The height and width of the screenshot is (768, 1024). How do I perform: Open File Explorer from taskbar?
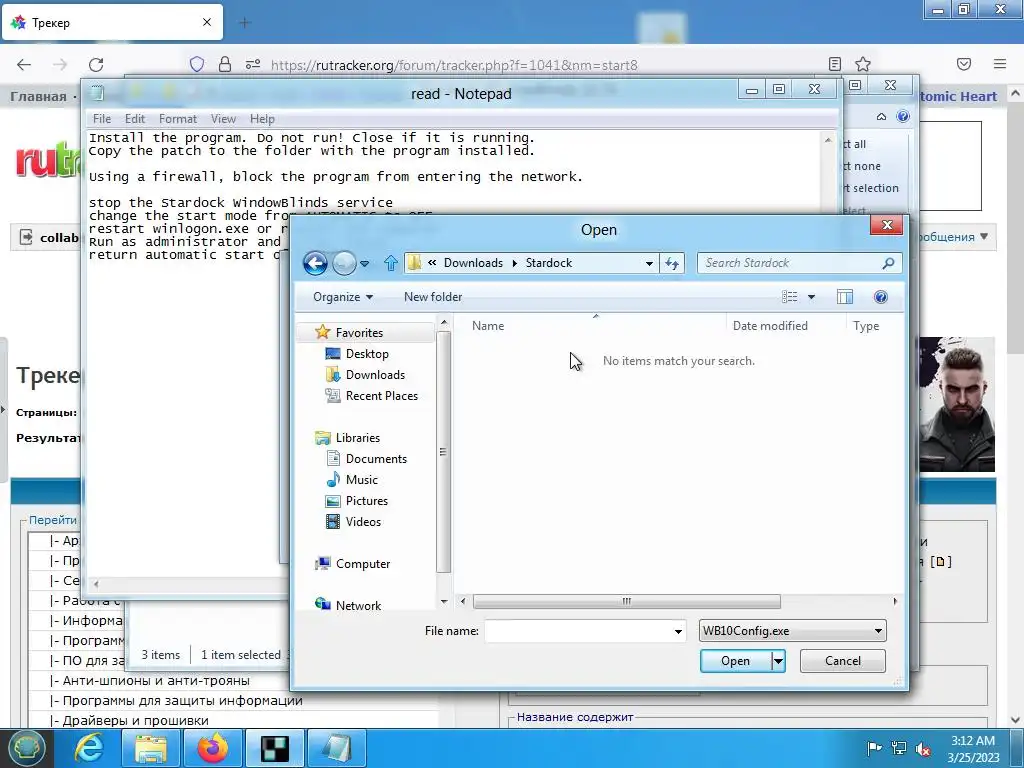coord(150,748)
